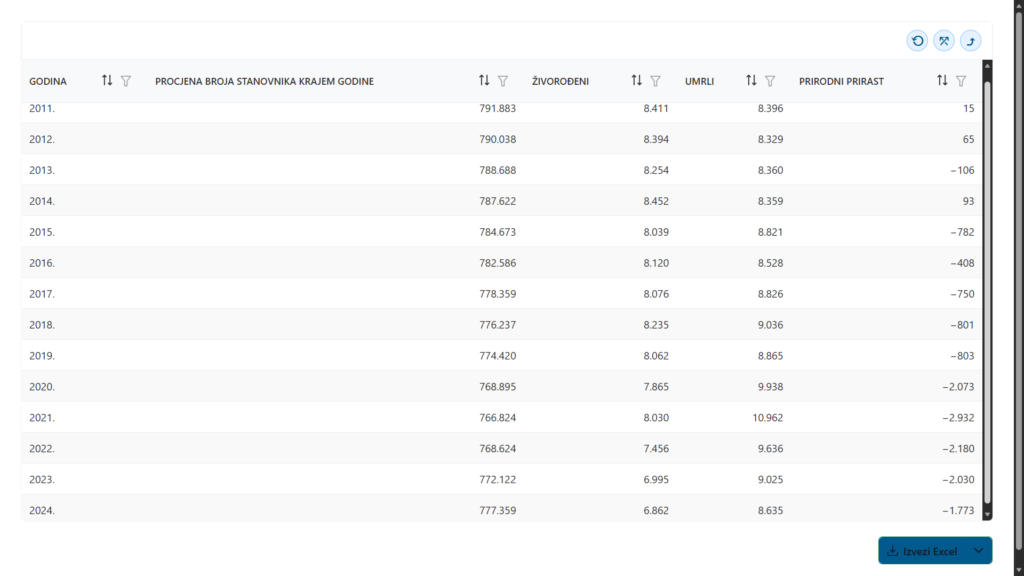Click the curved up-arrow icon button
The image size is (1024, 576).
[970, 41]
